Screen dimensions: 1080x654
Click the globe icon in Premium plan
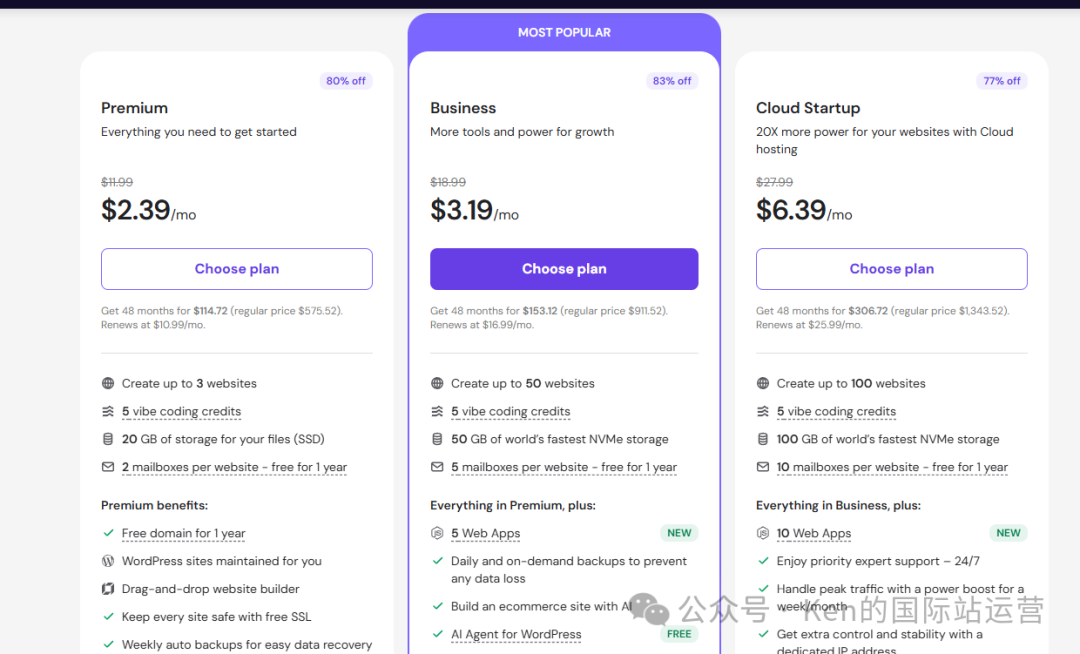pyautogui.click(x=108, y=383)
